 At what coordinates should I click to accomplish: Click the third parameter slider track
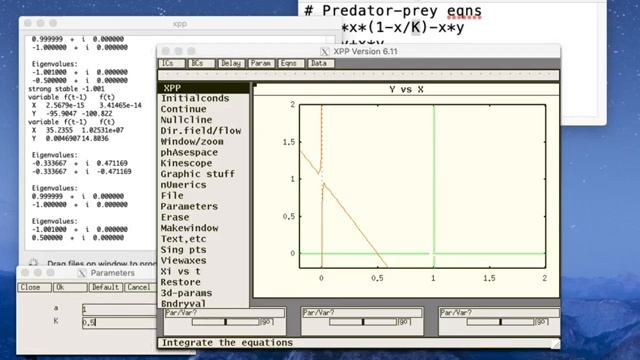(x=500, y=322)
